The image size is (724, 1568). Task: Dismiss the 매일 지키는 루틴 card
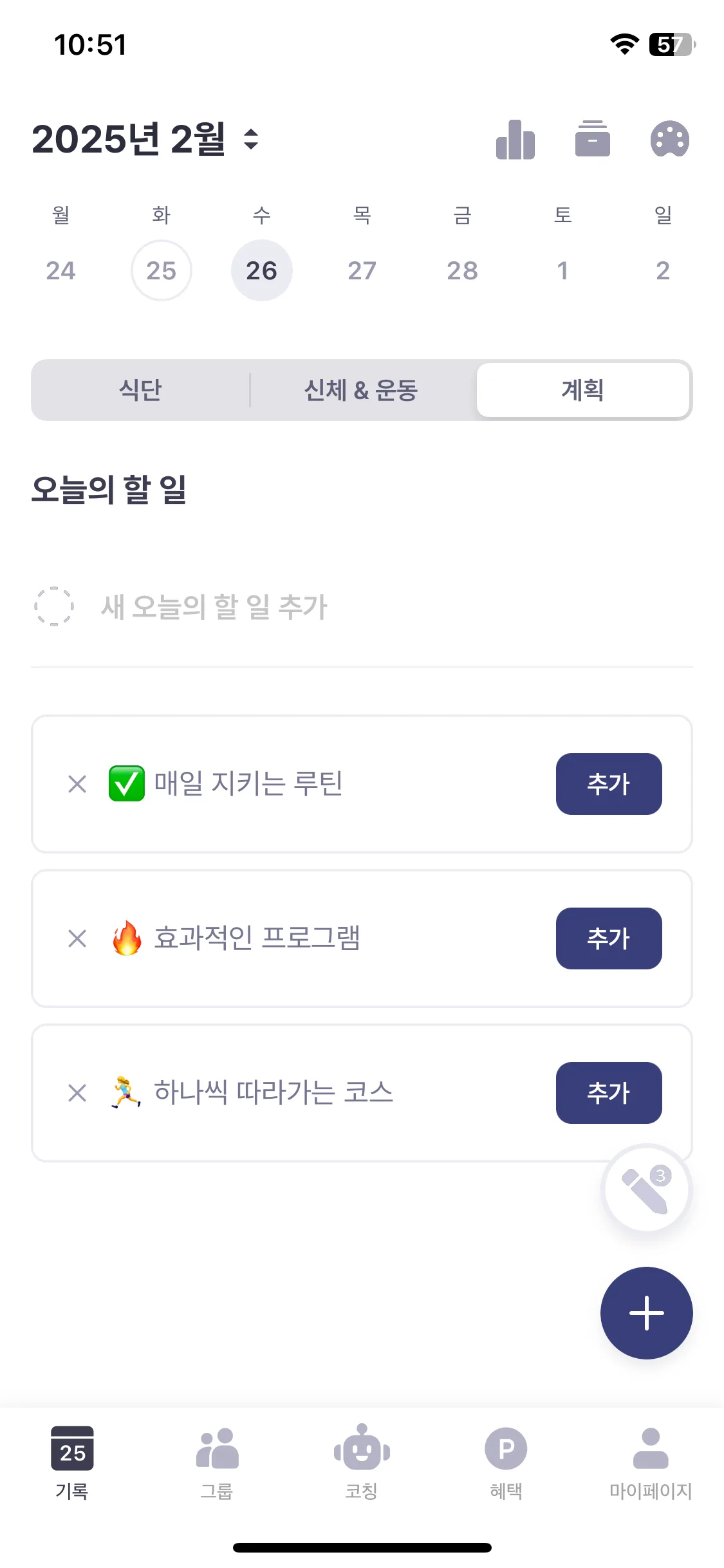coord(77,784)
